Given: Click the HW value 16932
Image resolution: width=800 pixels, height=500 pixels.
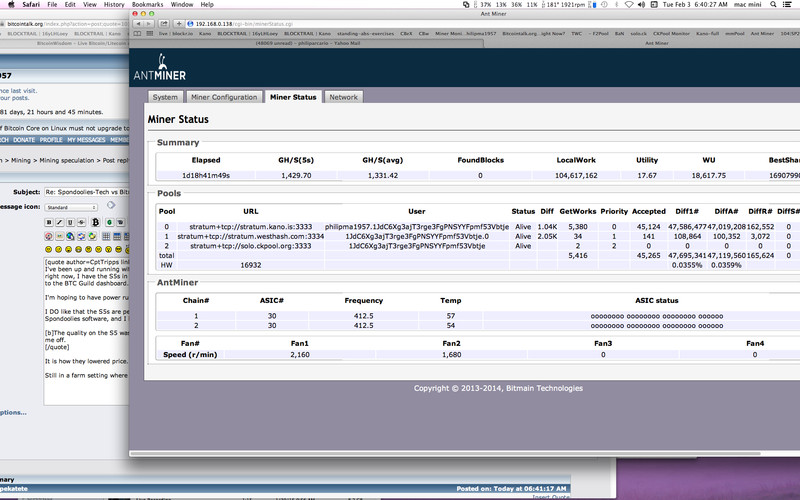Looking at the screenshot, I should pos(251,265).
